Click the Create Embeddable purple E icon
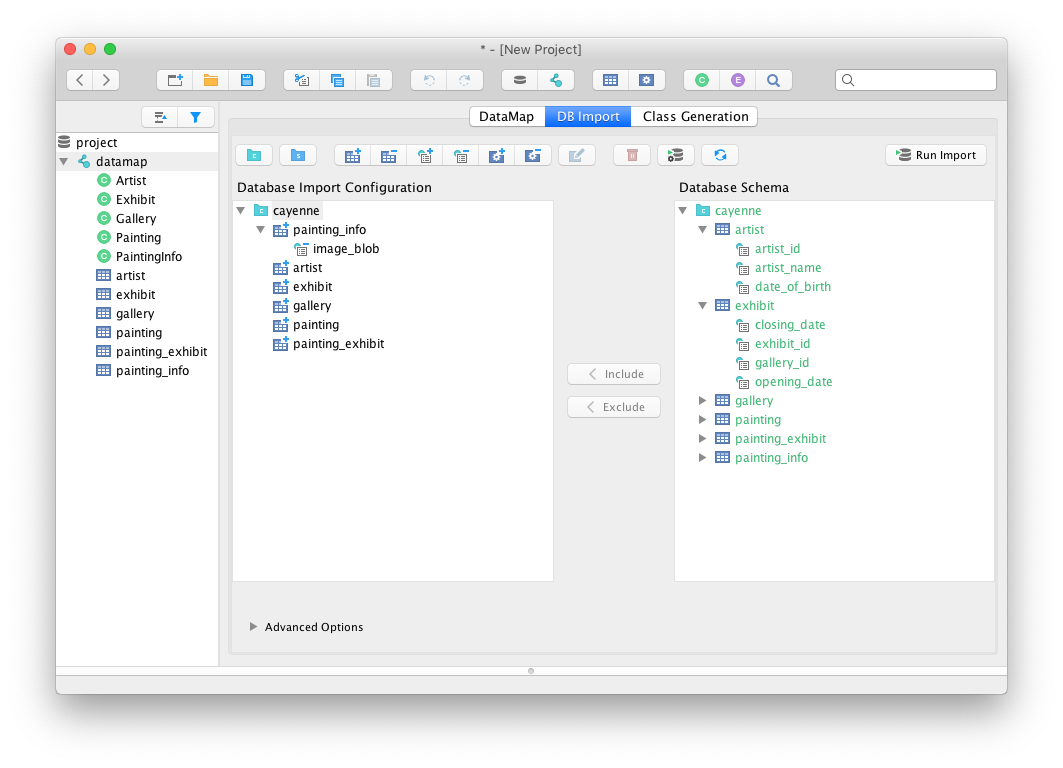This screenshot has height=768, width=1063. [x=738, y=80]
